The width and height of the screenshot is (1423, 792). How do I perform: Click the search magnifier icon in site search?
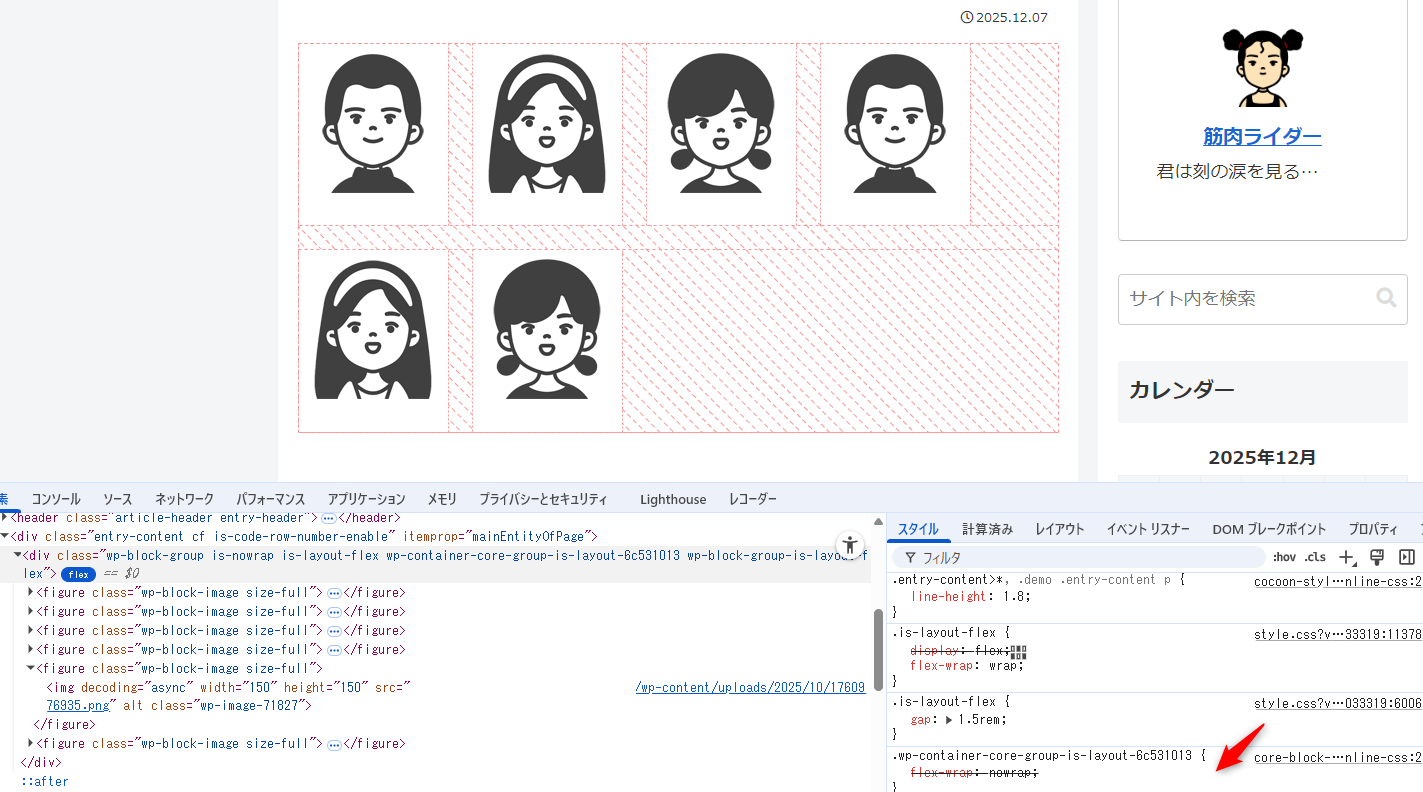[x=1385, y=298]
